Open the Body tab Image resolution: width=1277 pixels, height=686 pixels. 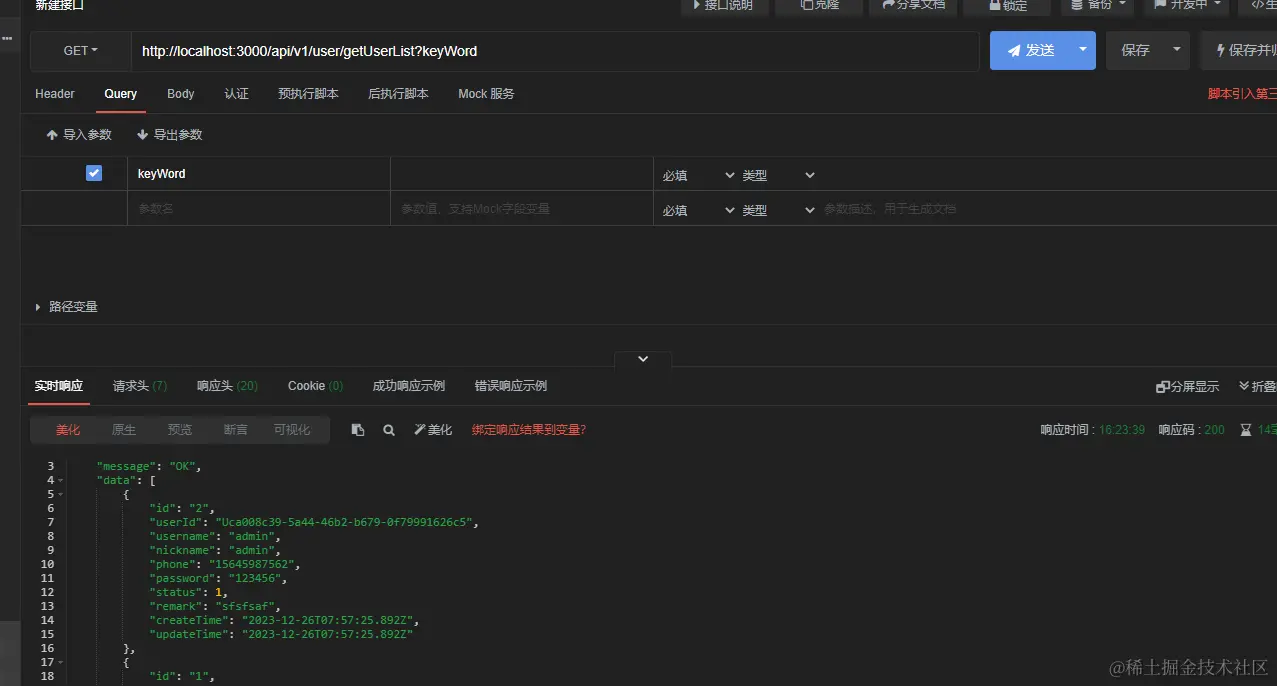[181, 94]
